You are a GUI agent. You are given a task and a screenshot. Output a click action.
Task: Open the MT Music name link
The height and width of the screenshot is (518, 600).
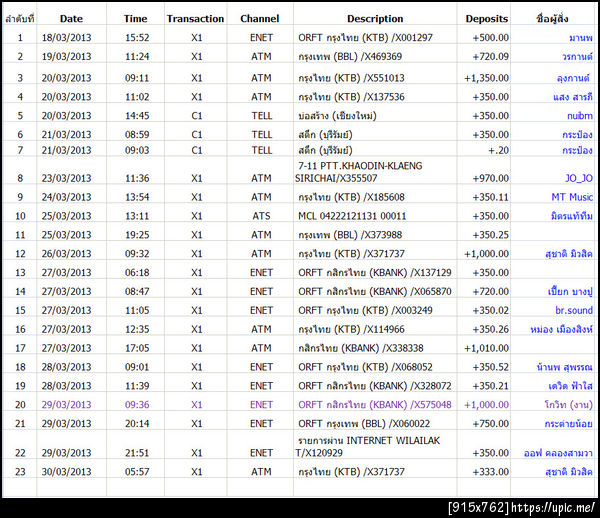tap(572, 197)
